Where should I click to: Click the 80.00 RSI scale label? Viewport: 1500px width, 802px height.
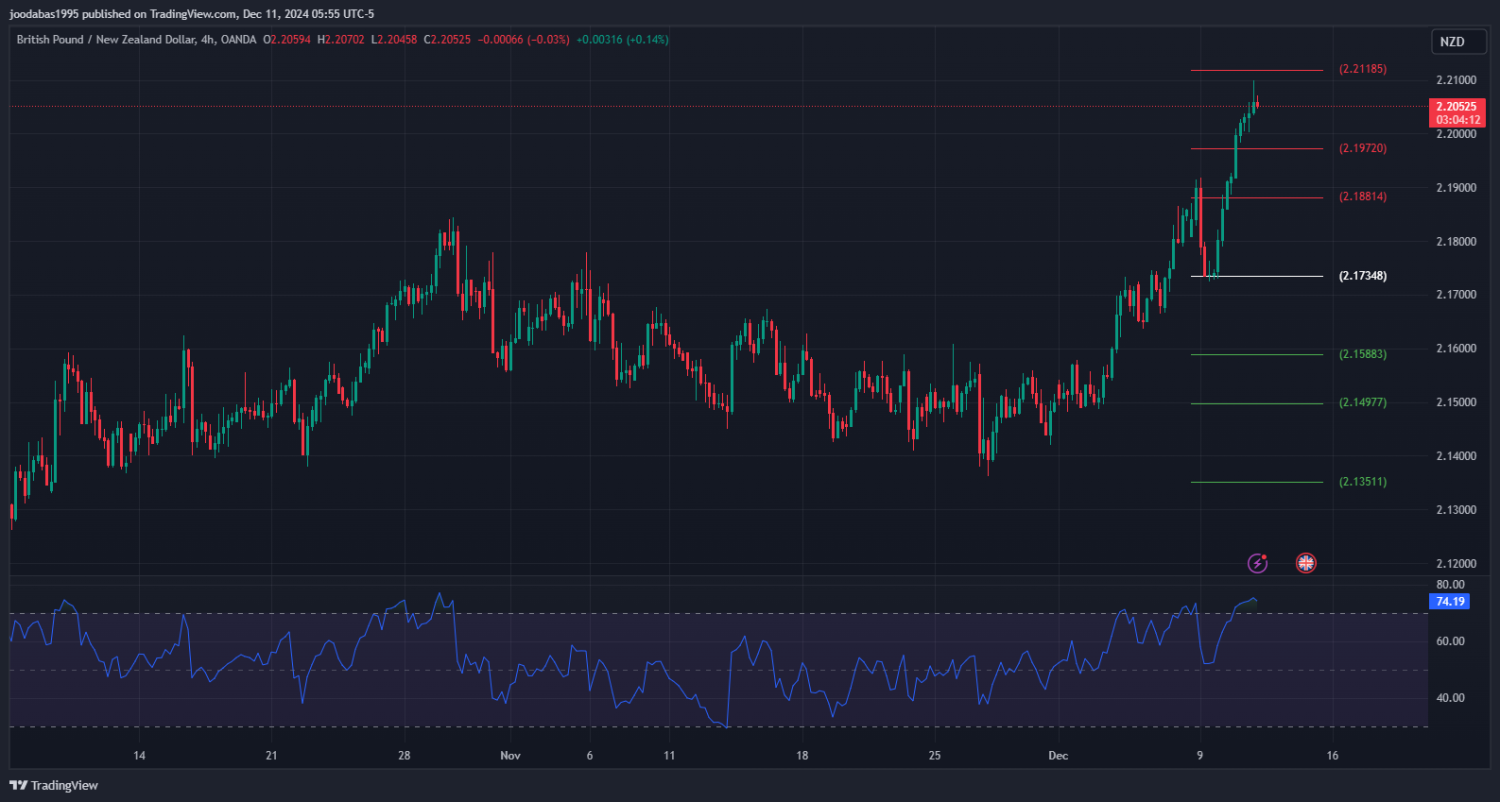pos(1449,584)
